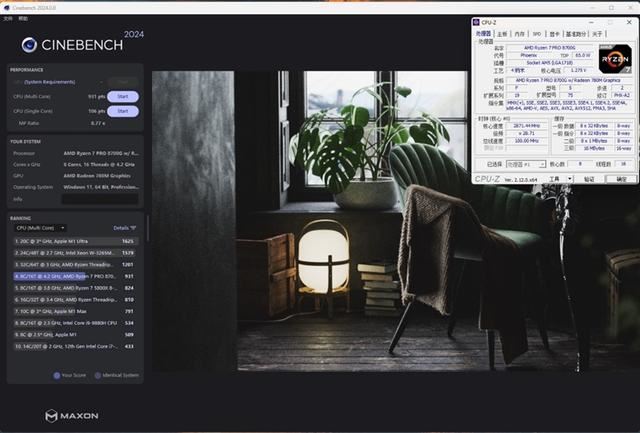The height and width of the screenshot is (433, 640).
Task: Click the Your Score legend dot
Action: click(x=57, y=375)
